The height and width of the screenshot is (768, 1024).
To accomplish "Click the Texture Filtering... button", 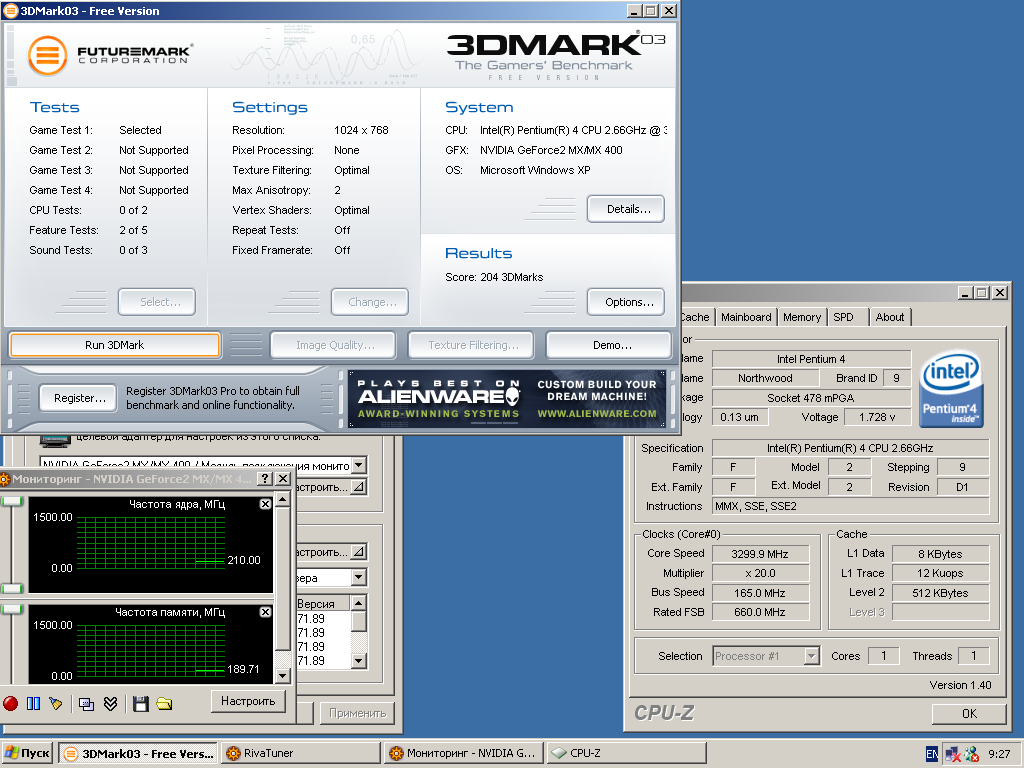I will coord(471,345).
